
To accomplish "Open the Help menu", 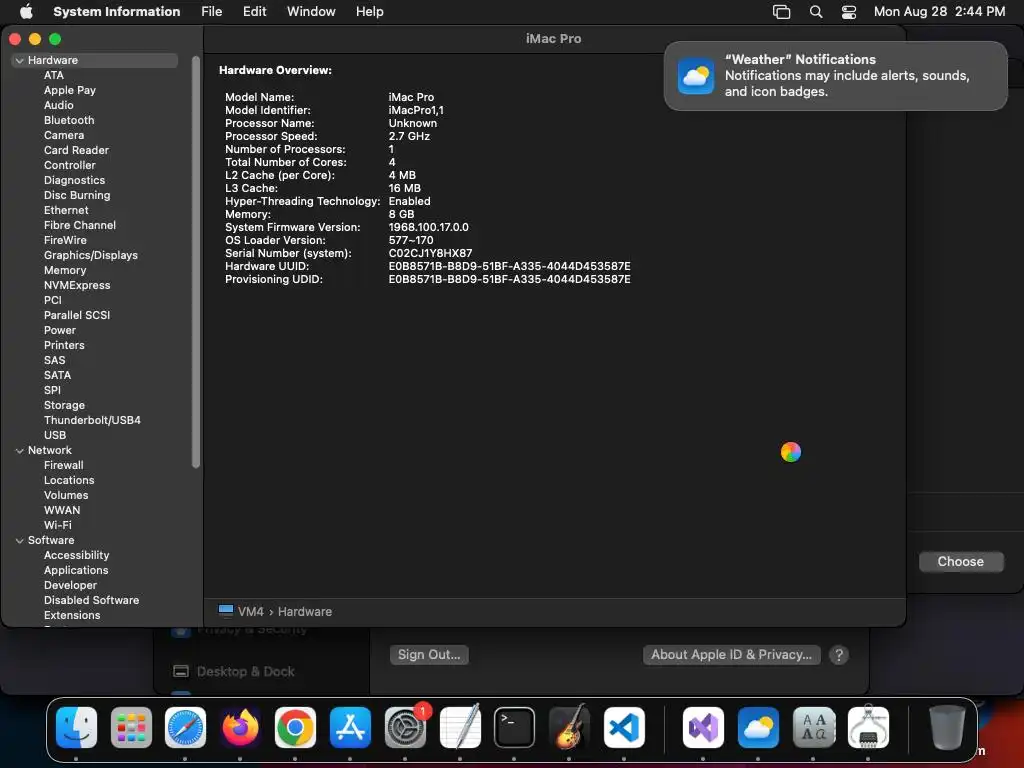I will point(369,11).
